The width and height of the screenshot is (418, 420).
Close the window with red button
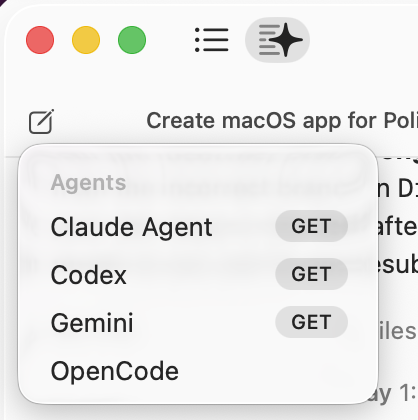pos(40,40)
